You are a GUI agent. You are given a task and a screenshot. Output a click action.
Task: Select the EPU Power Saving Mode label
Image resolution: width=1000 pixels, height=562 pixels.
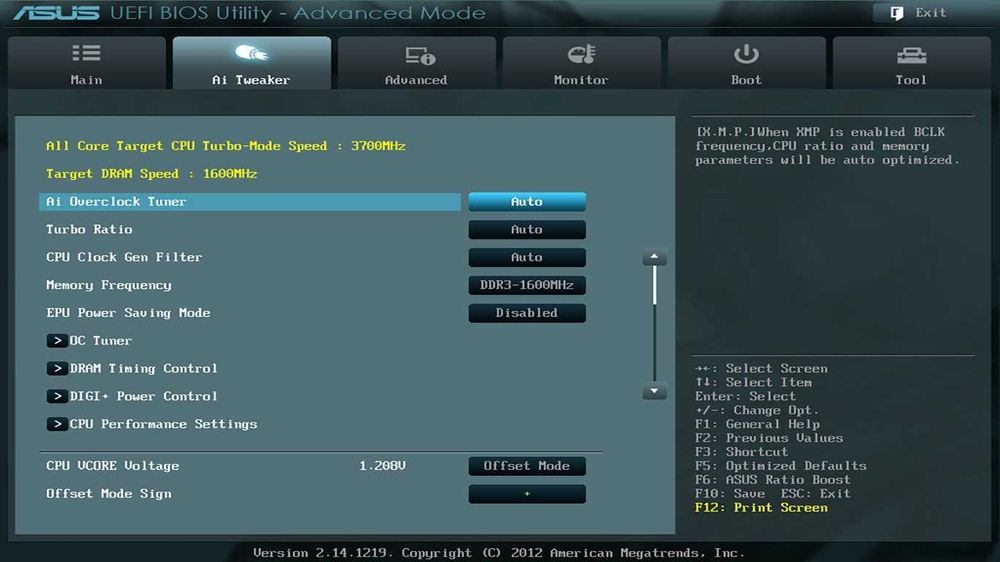(128, 313)
